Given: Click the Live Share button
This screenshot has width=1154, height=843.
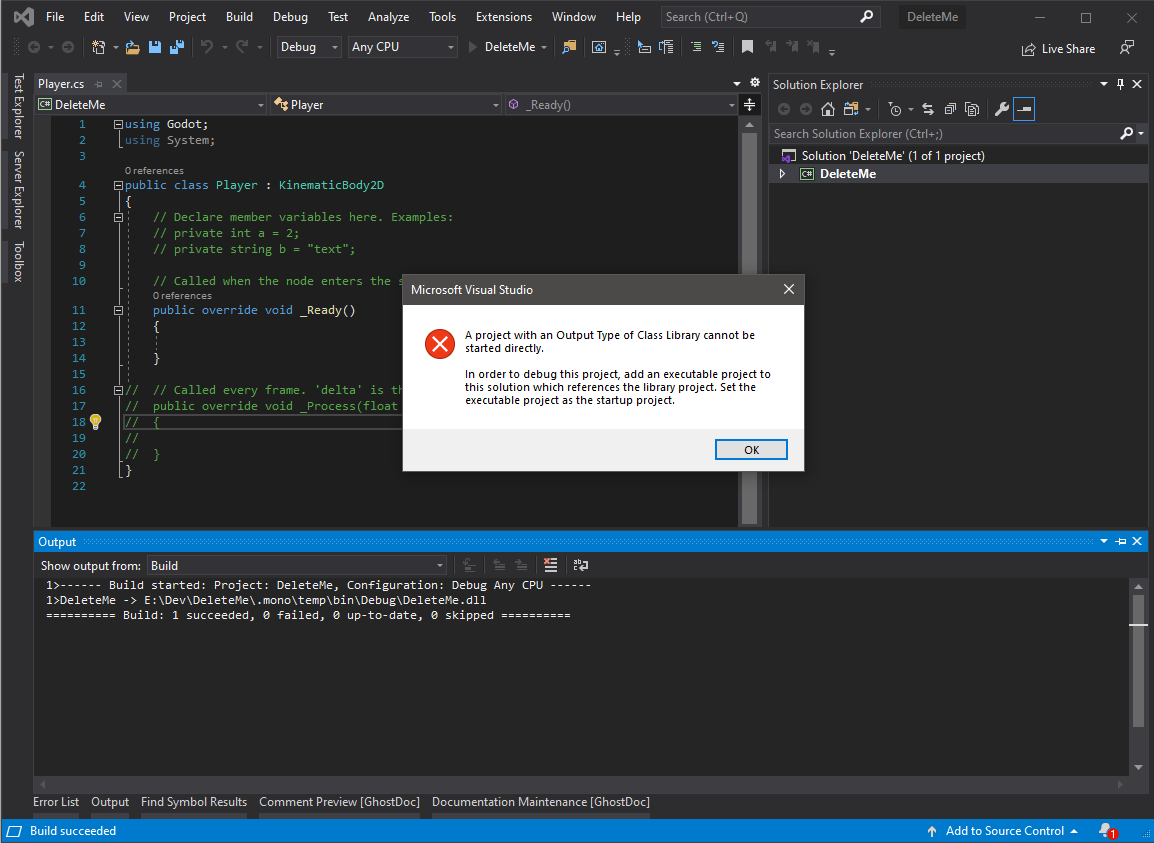Looking at the screenshot, I should click(1058, 49).
